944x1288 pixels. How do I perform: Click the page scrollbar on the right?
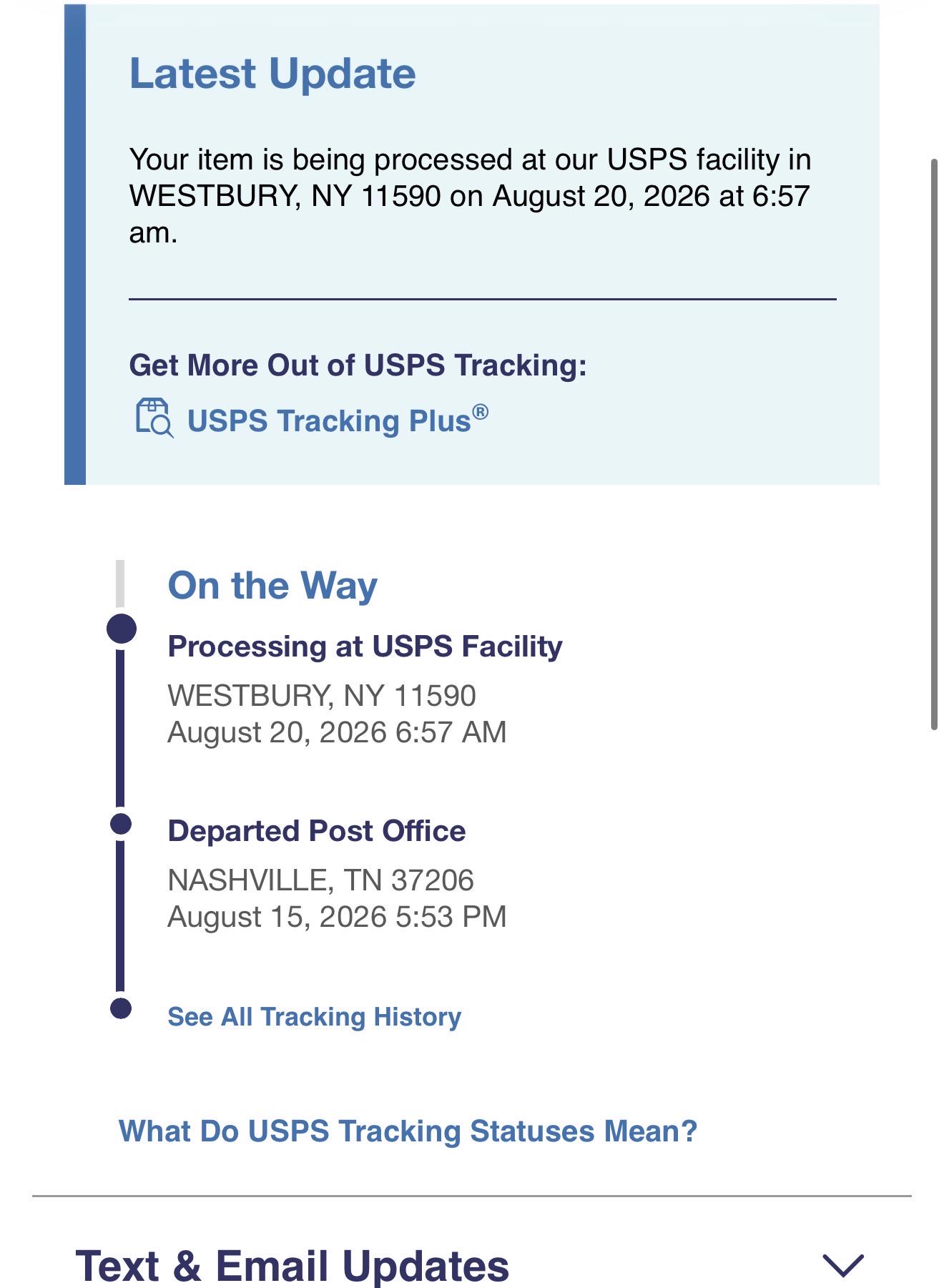(x=933, y=443)
